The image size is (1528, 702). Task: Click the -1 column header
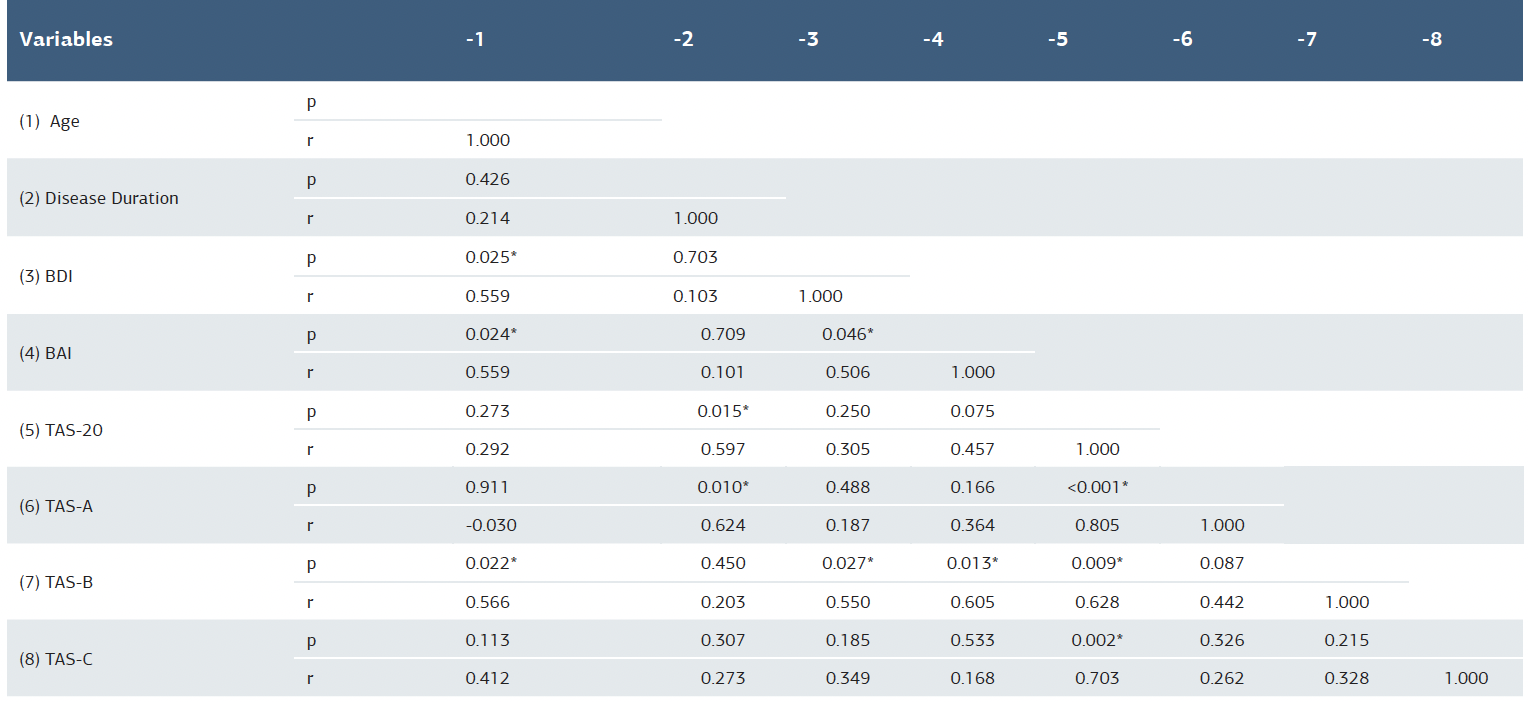(476, 39)
